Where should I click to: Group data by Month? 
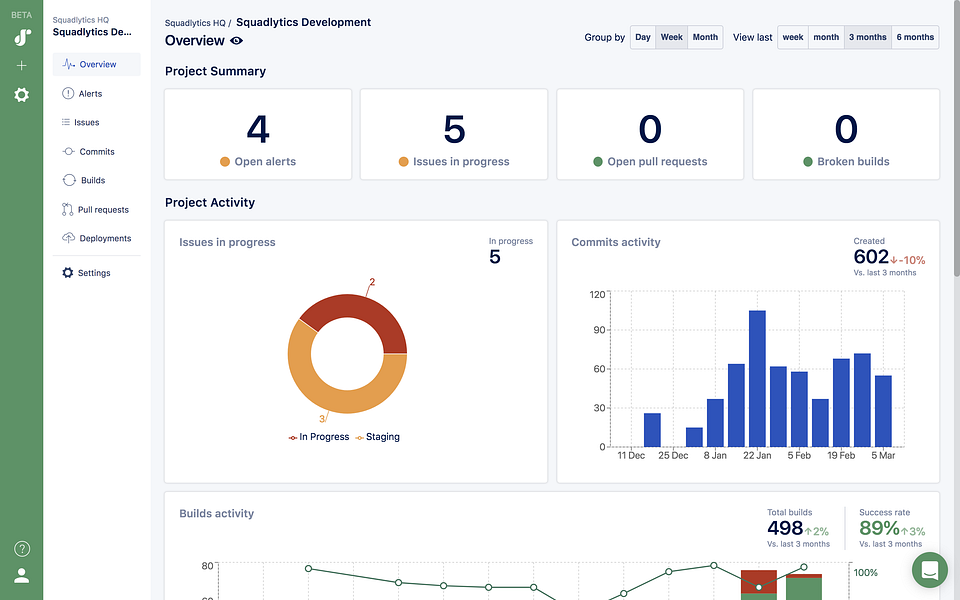[705, 37]
